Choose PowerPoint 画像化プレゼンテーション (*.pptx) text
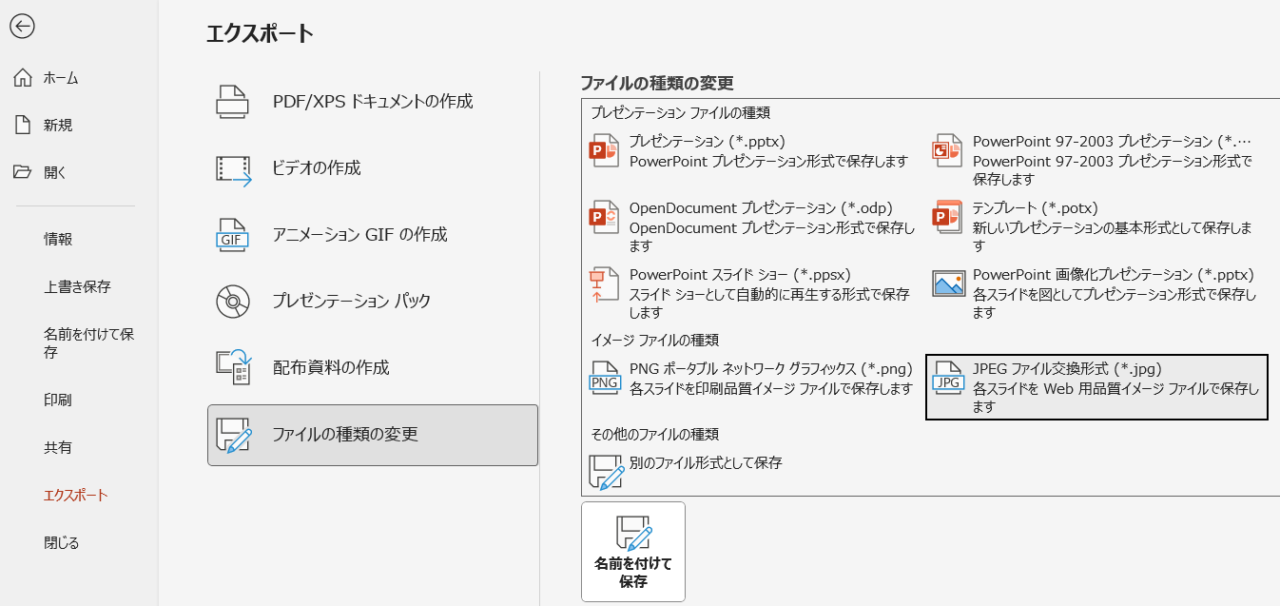The height and width of the screenshot is (606, 1280). (x=1113, y=274)
